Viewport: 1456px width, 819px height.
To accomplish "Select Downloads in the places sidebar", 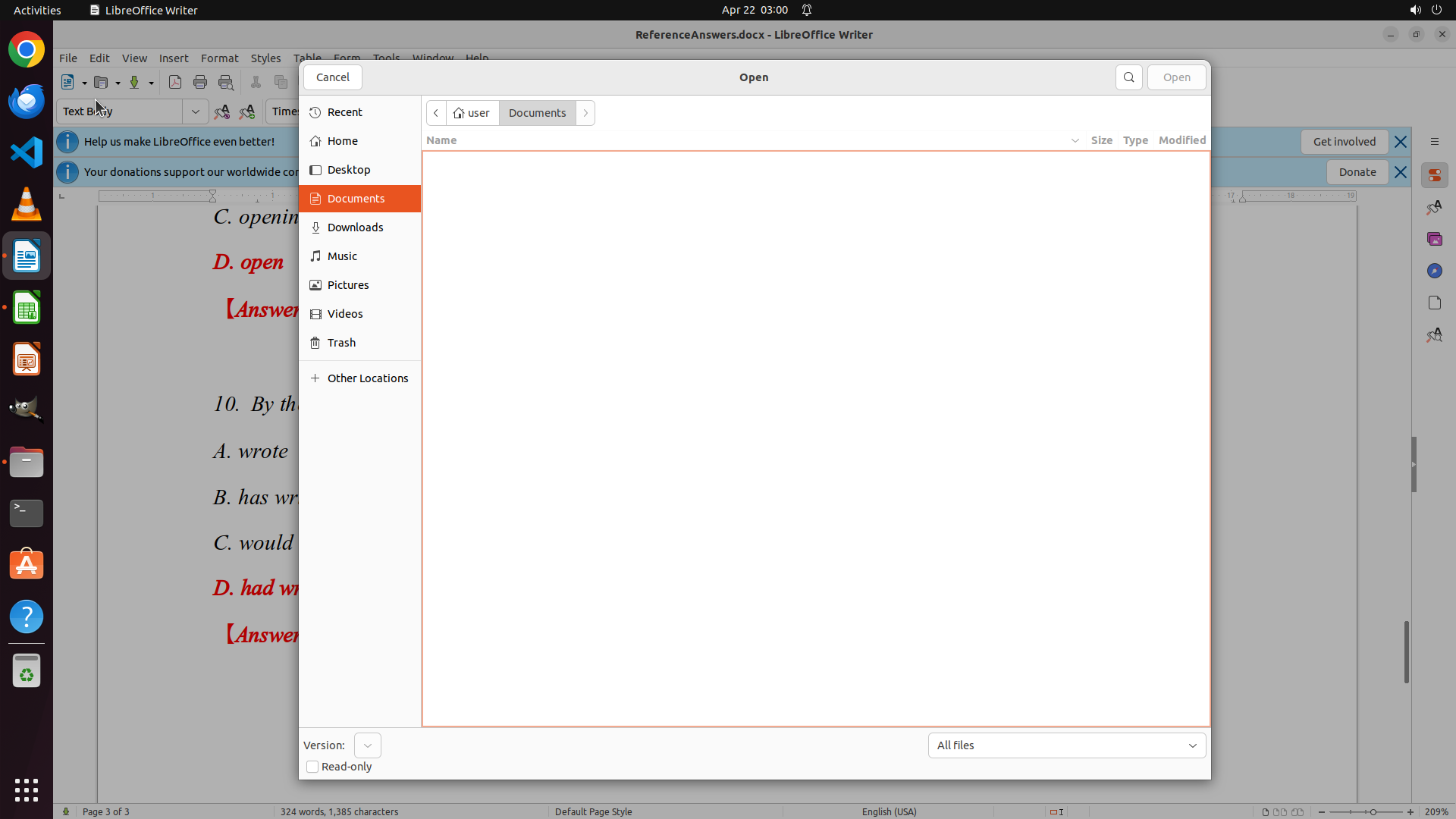I will 355,227.
